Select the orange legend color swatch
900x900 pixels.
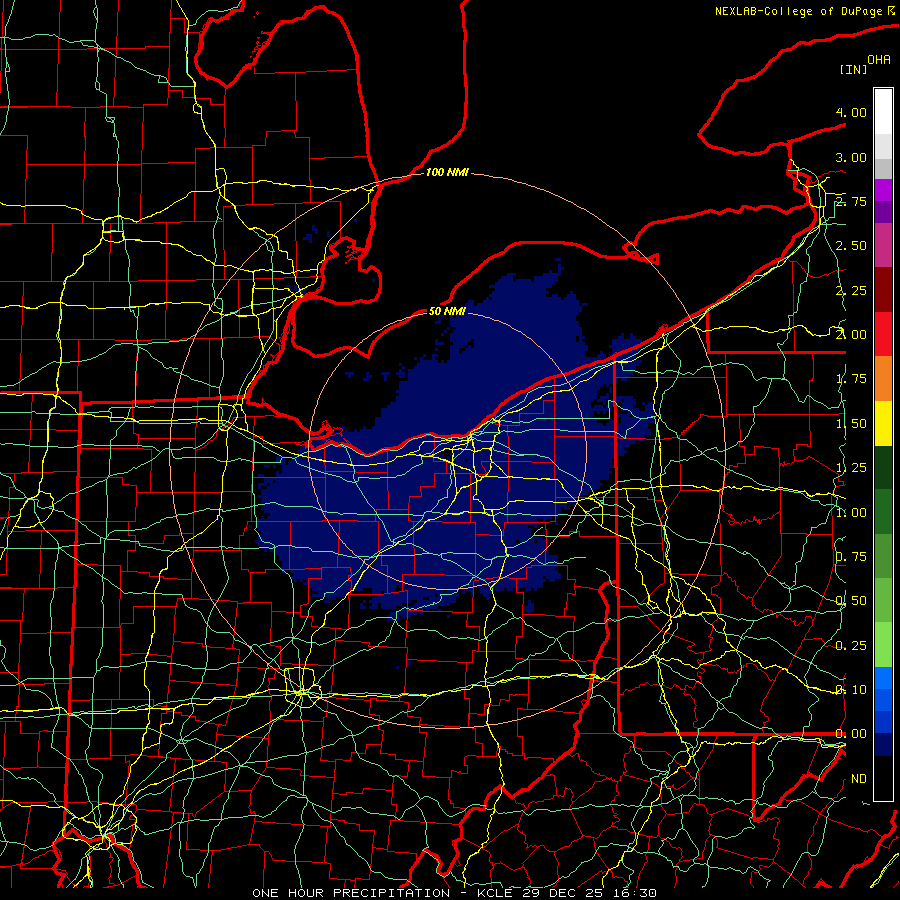click(883, 379)
